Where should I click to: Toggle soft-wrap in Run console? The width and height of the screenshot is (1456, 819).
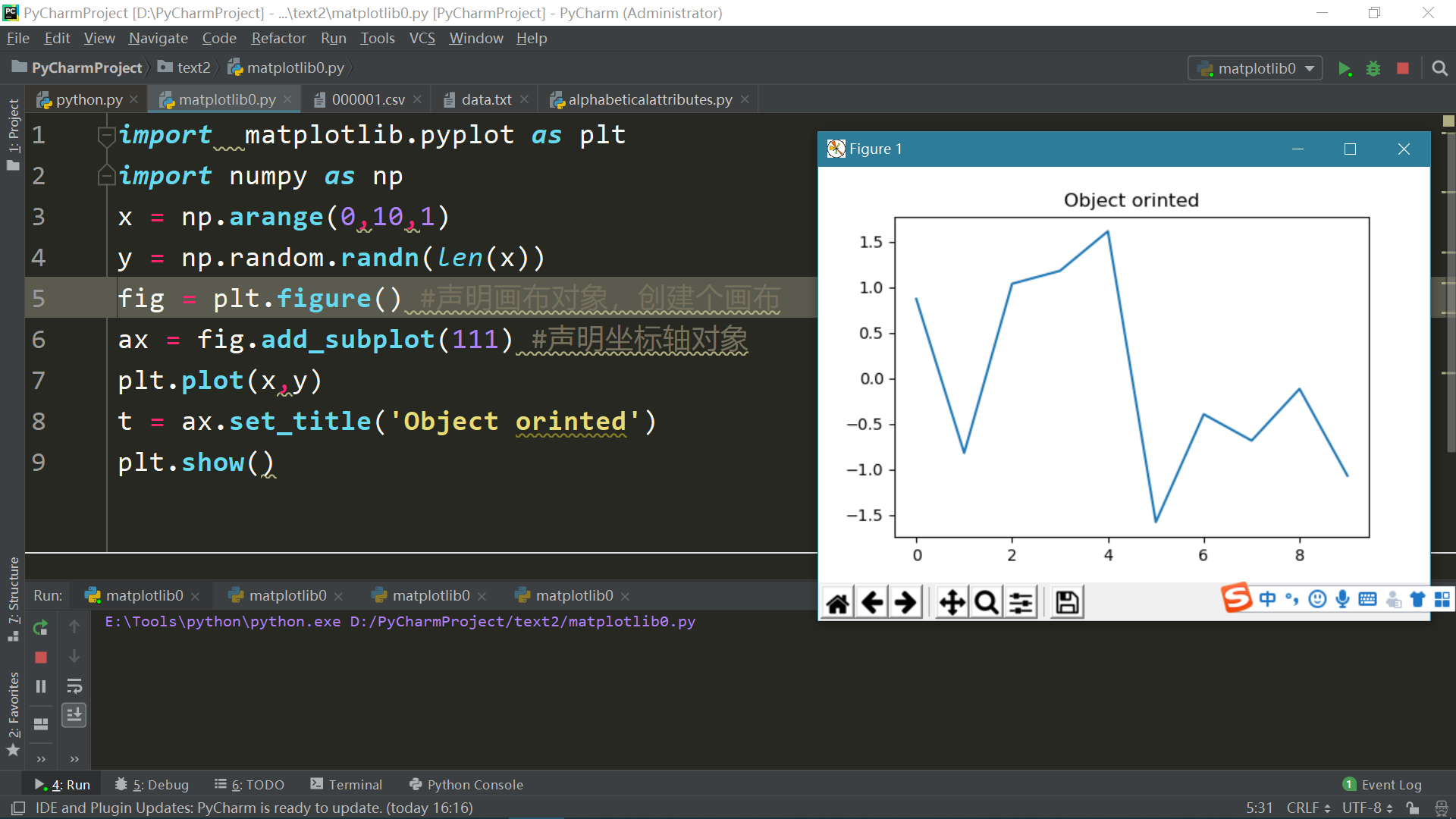pos(74,686)
